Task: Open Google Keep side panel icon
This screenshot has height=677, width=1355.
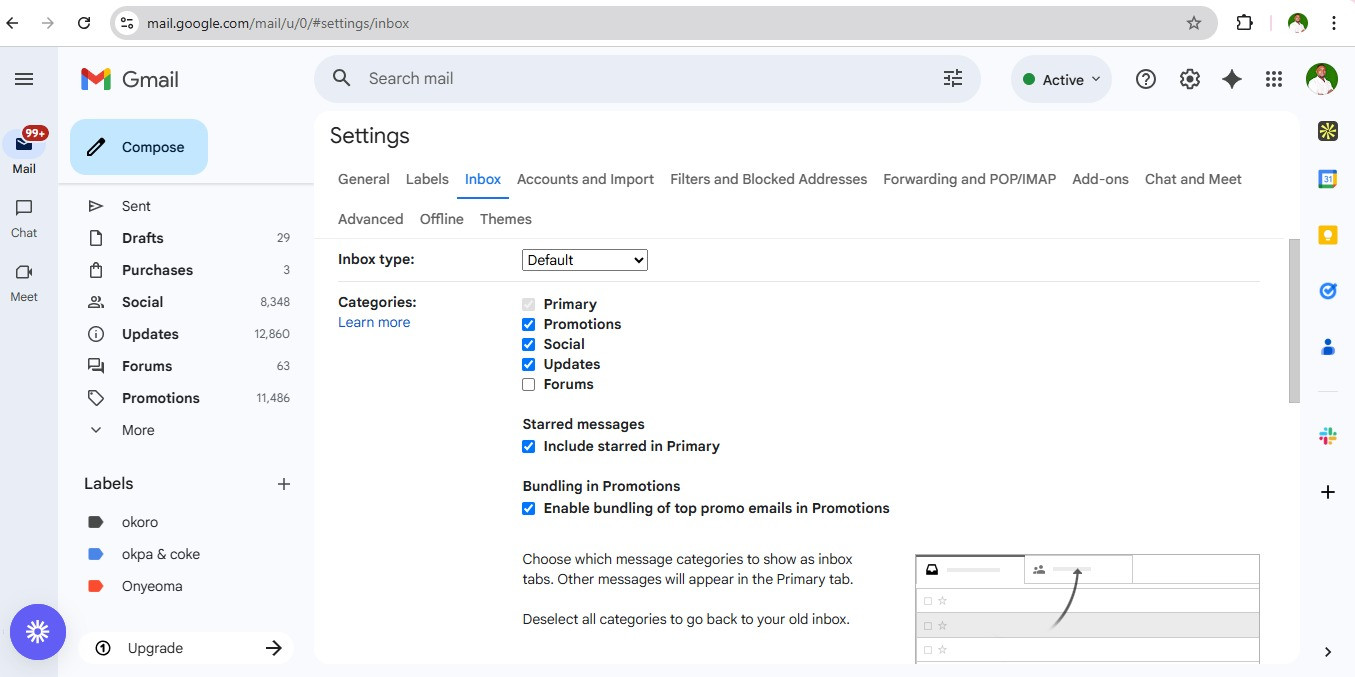Action: pyautogui.click(x=1328, y=235)
